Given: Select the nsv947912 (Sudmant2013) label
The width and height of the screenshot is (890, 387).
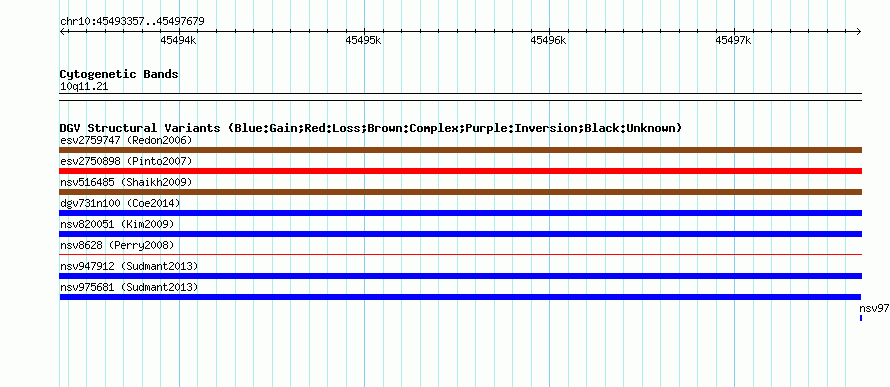Looking at the screenshot, I should point(129,266).
